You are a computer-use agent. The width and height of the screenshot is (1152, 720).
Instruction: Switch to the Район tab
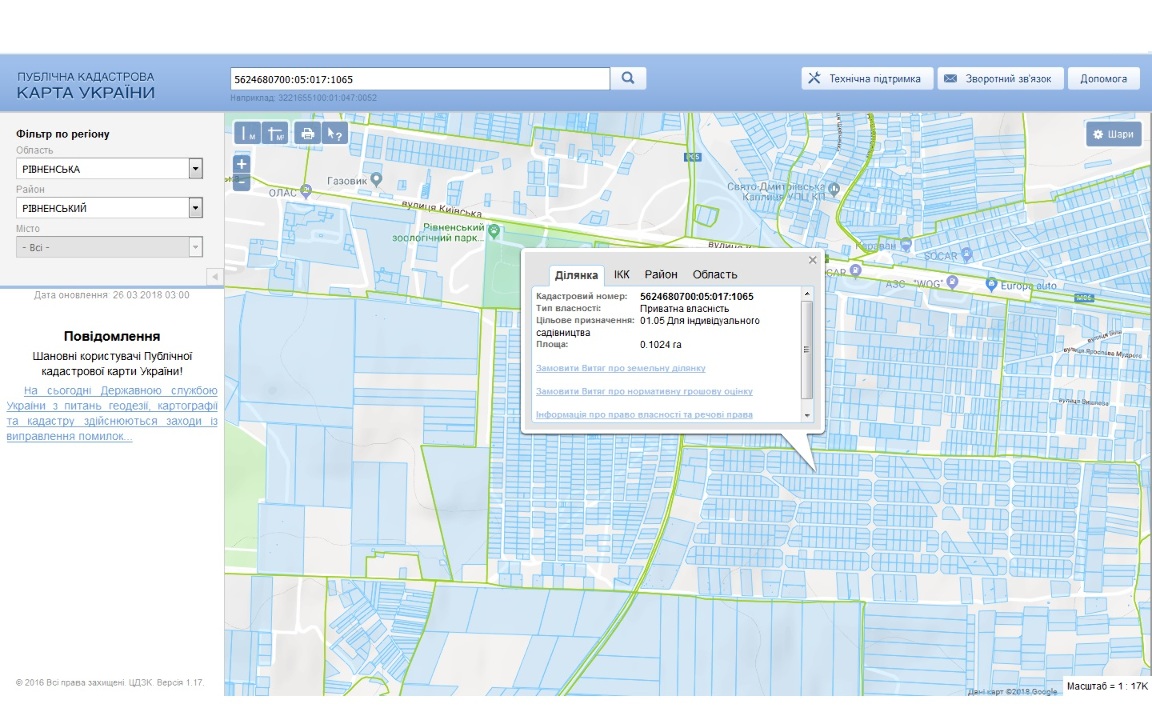click(660, 274)
